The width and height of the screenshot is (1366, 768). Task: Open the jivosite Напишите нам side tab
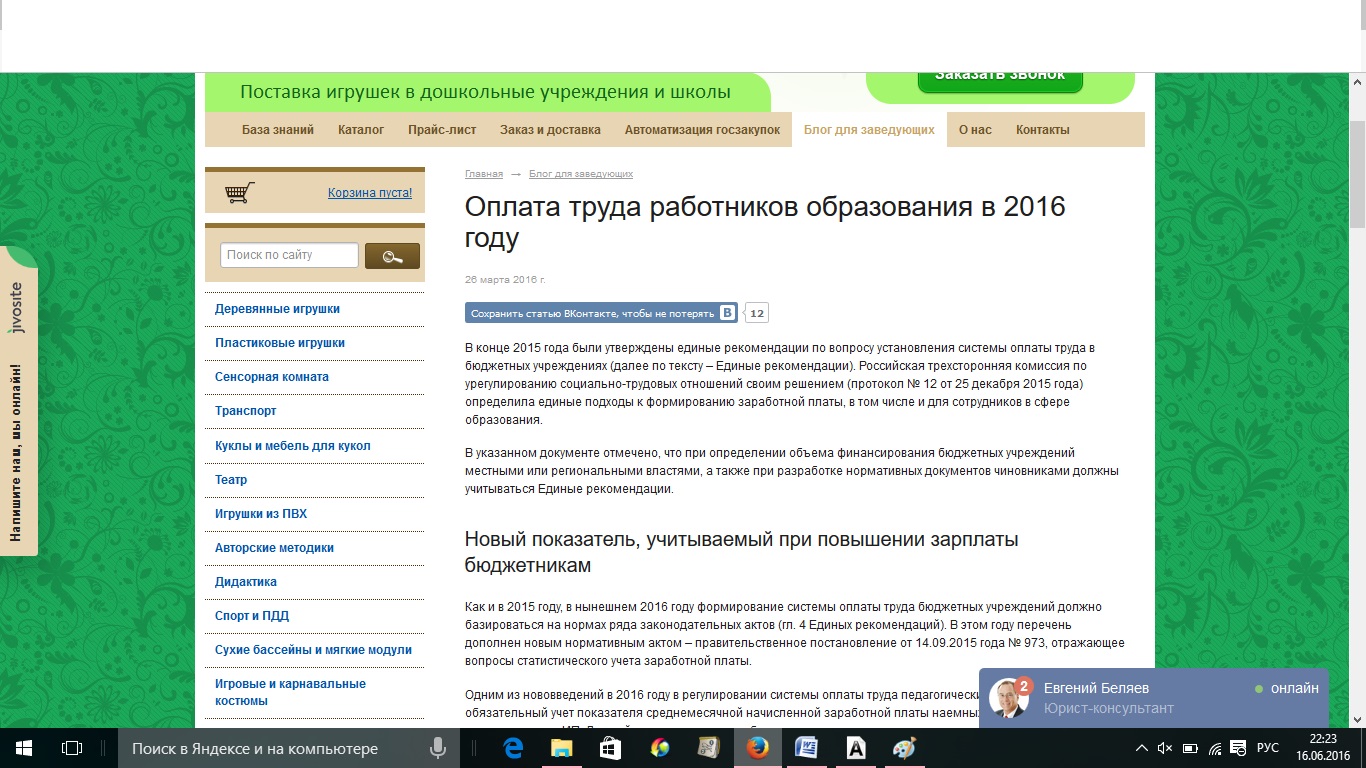click(x=18, y=400)
